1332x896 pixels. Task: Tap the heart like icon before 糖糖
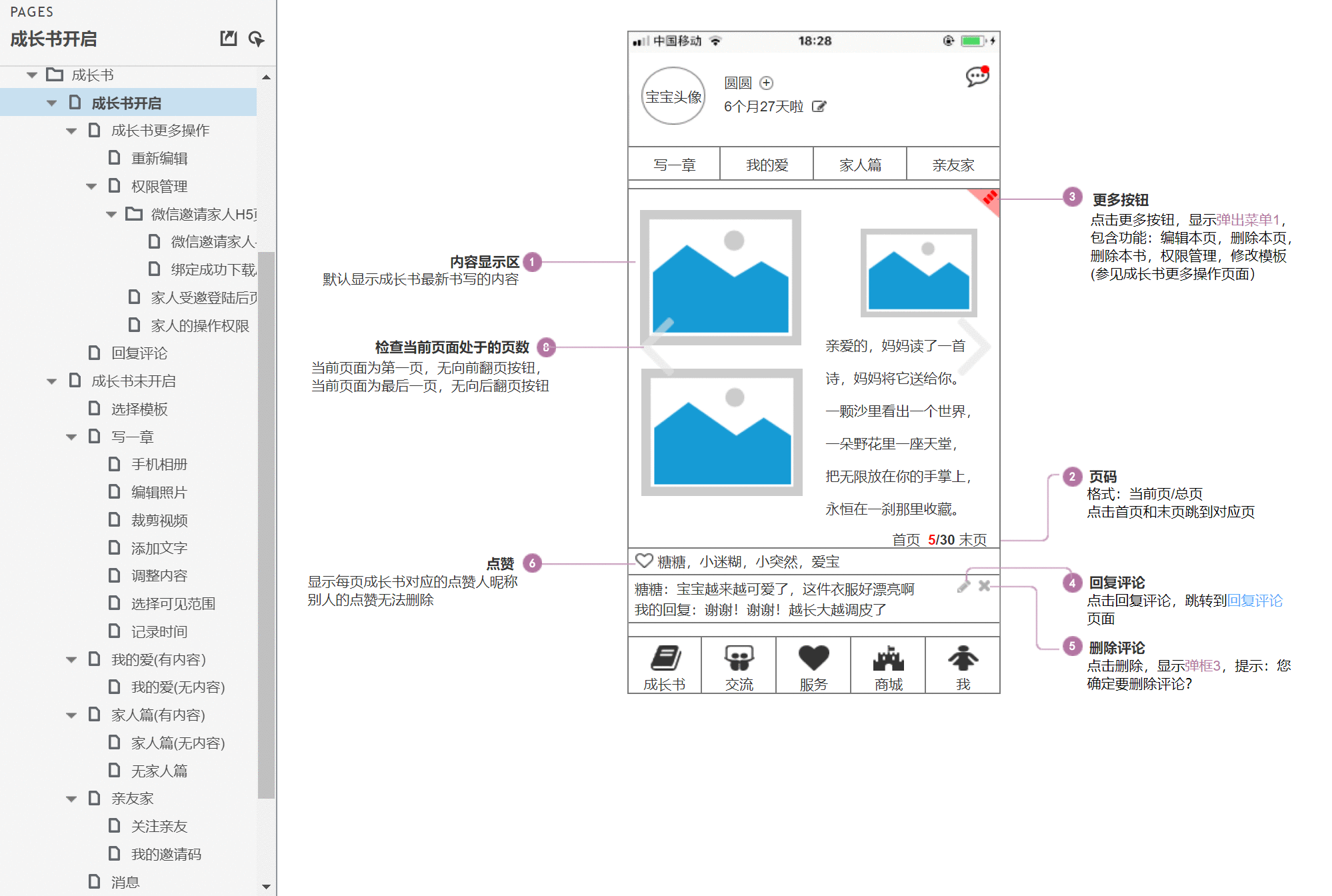click(x=644, y=561)
